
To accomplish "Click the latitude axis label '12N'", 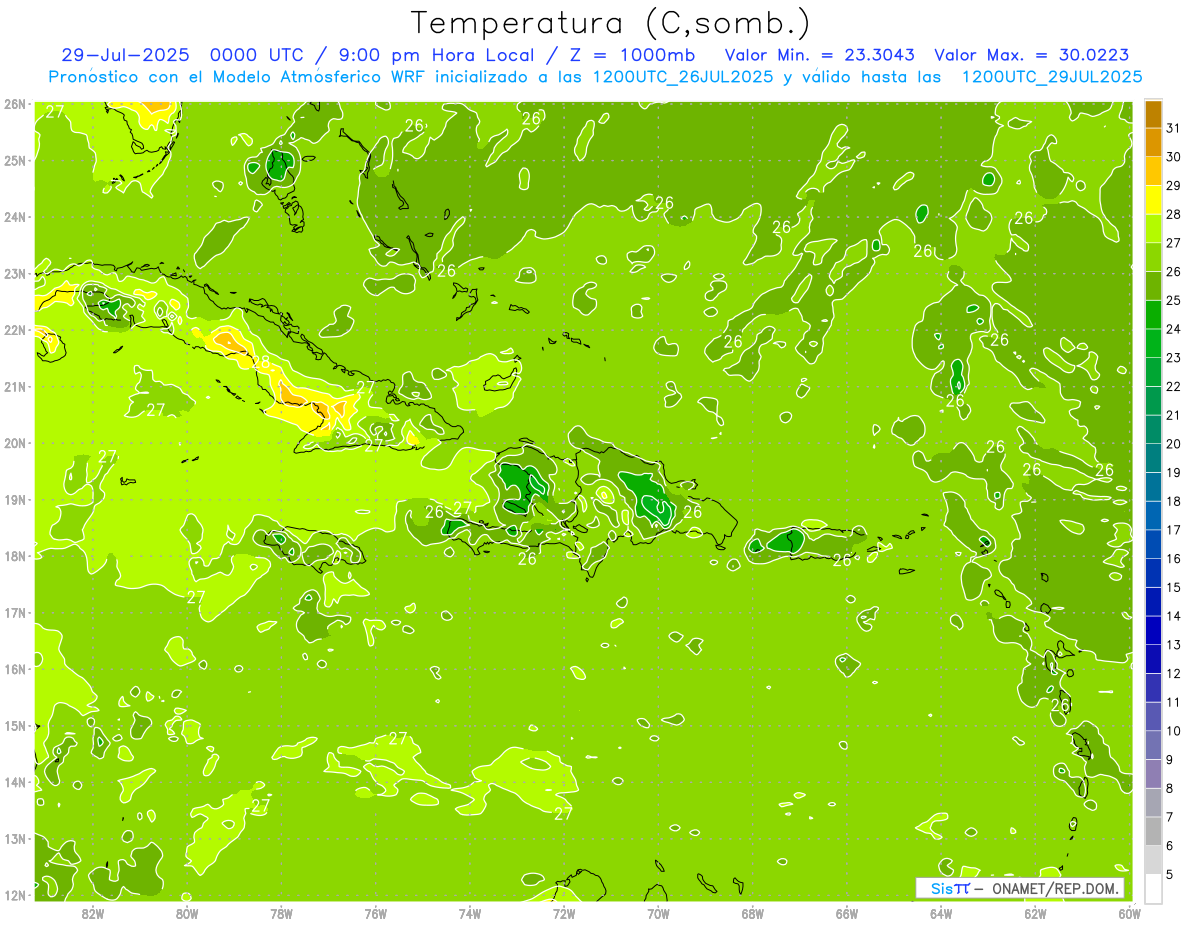I will click(x=14, y=895).
